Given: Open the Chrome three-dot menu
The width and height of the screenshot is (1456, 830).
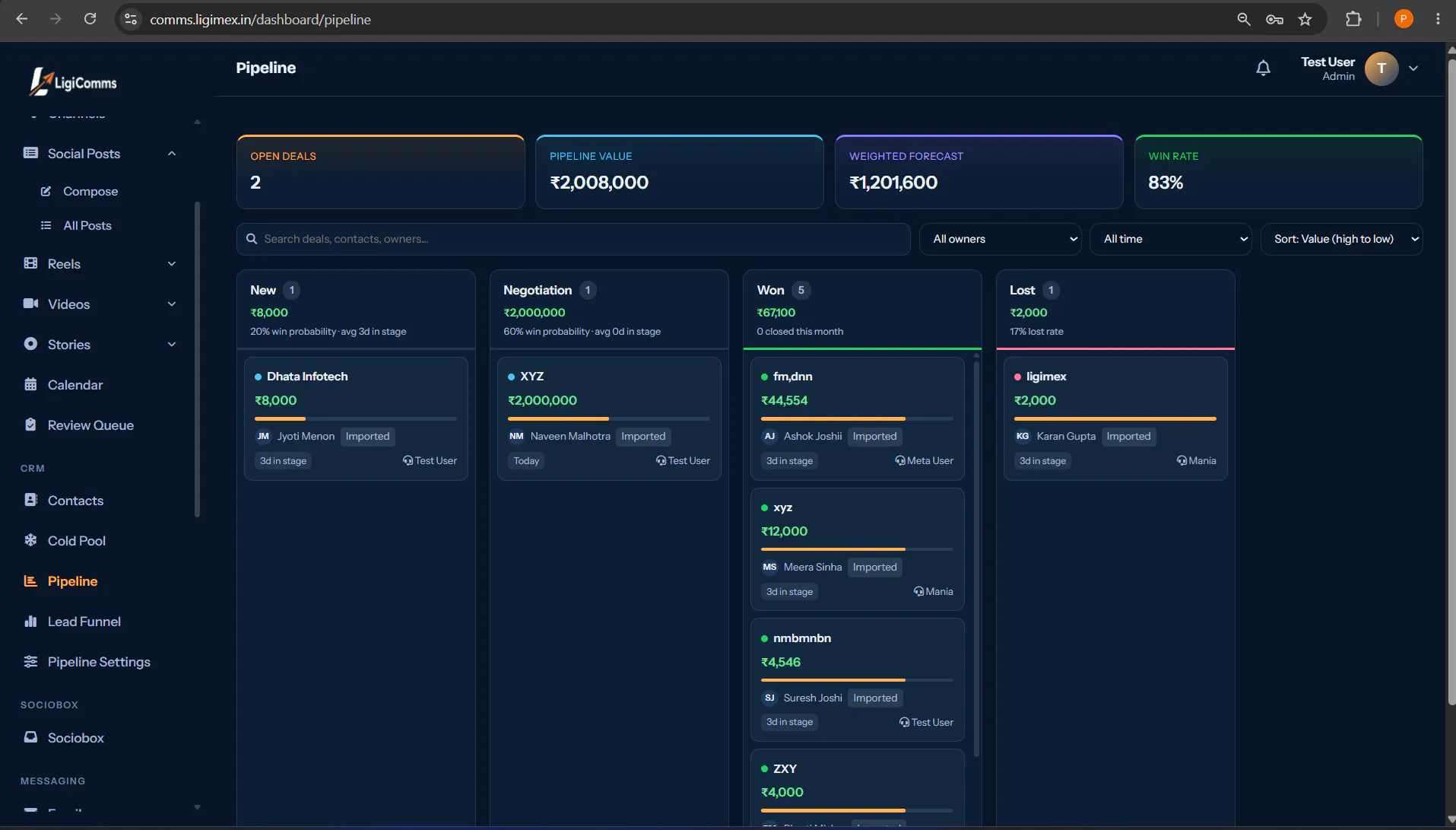Looking at the screenshot, I should [x=1438, y=19].
